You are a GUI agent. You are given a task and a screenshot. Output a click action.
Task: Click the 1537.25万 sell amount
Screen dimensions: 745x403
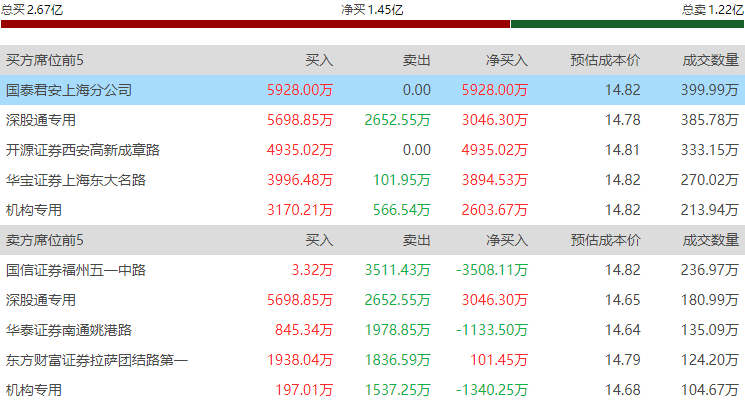(397, 390)
